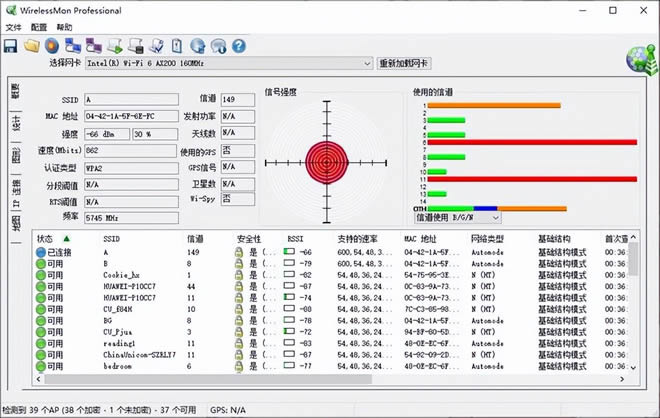Click the blue connected status icon for A
The image size is (660, 418).
click(x=41, y=252)
